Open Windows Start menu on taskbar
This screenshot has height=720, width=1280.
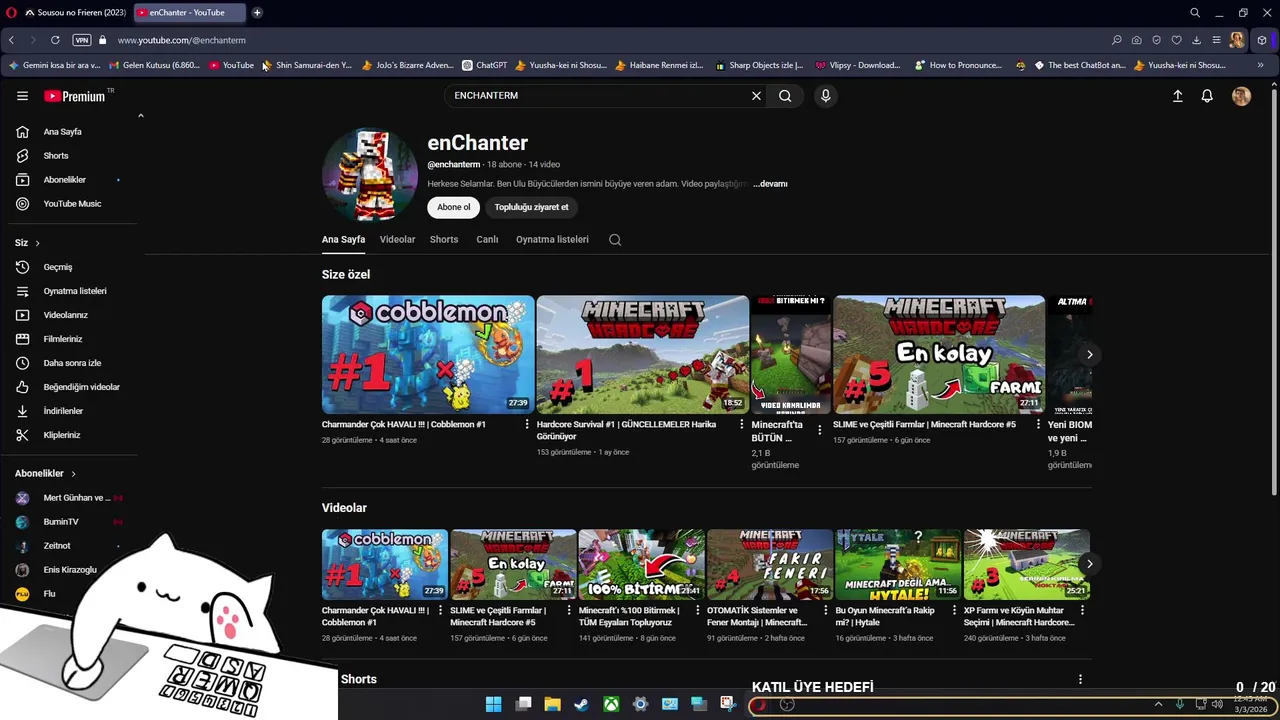click(493, 704)
